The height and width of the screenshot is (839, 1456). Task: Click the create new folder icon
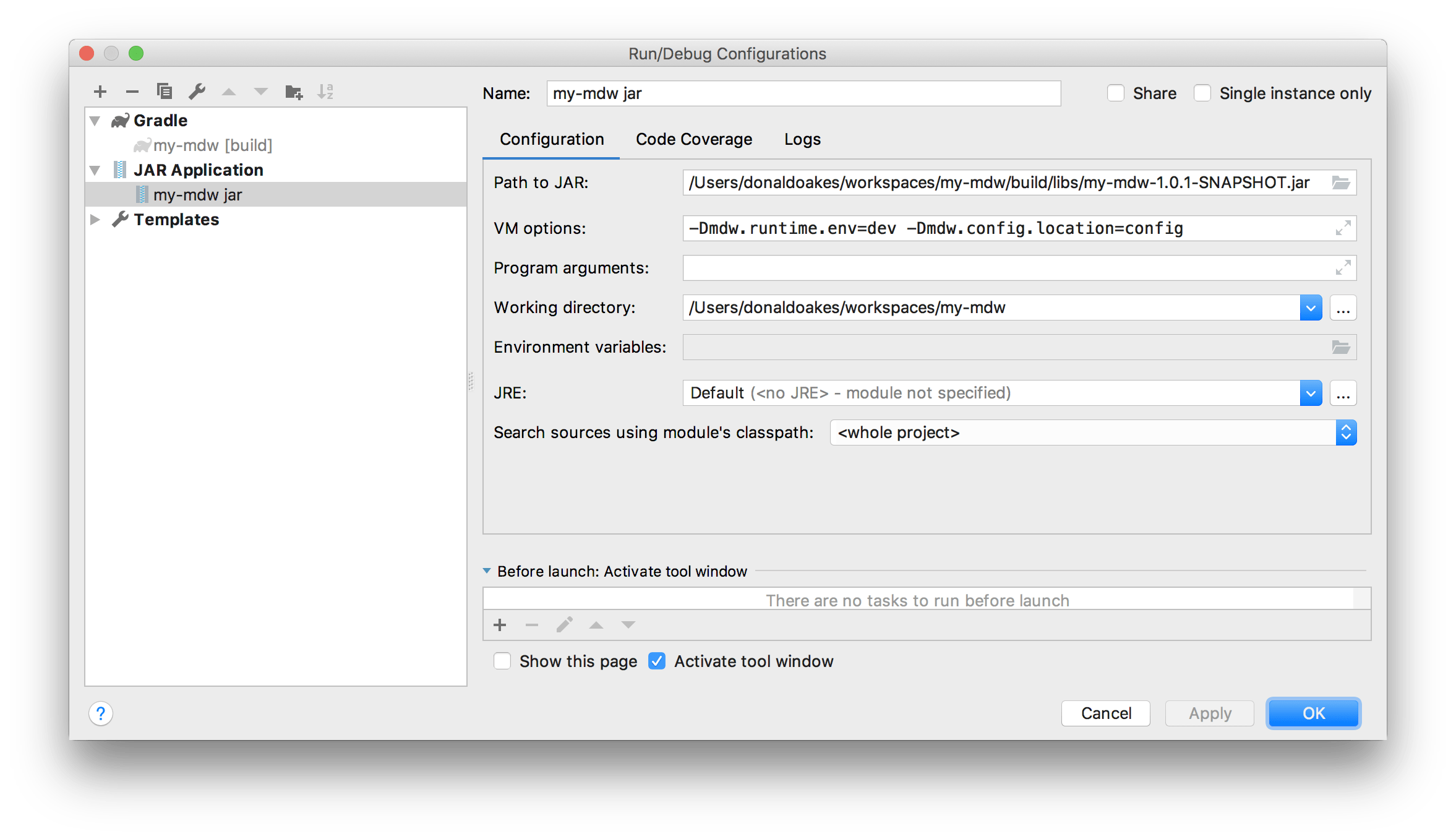tap(294, 92)
